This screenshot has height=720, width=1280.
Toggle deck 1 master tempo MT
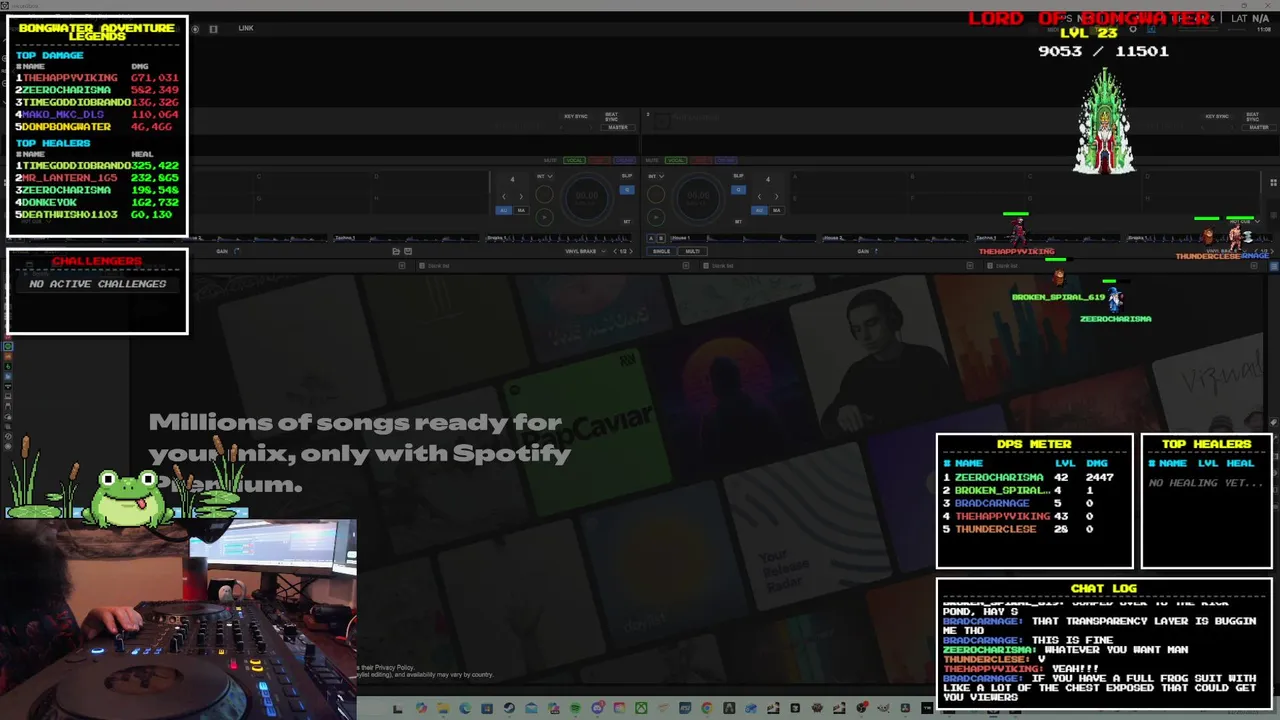(627, 222)
